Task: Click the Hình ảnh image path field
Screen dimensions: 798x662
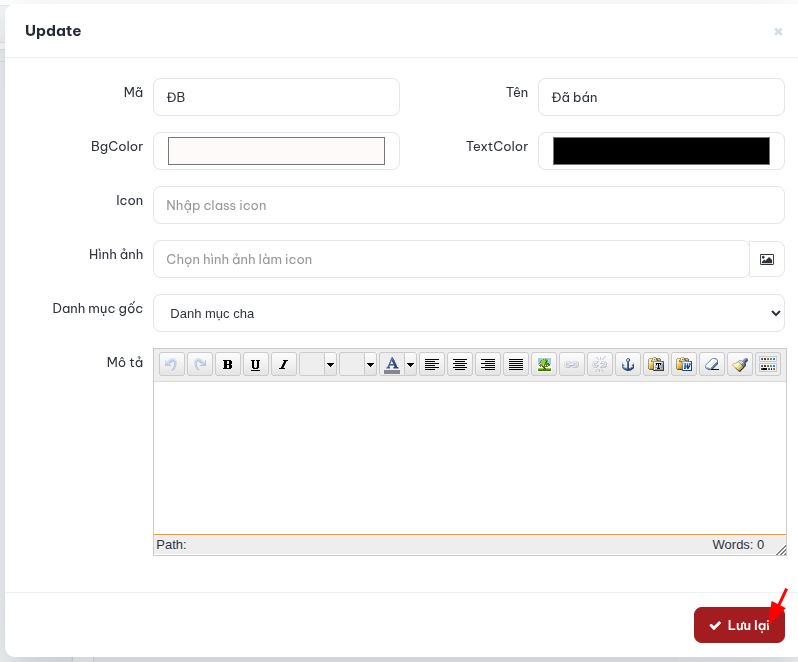Action: [x=451, y=259]
